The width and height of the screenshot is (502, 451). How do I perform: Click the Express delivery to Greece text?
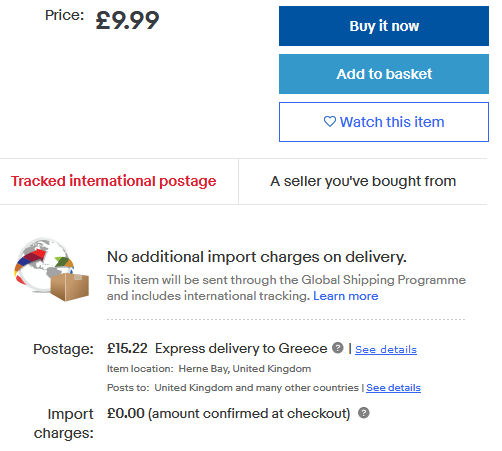point(241,349)
